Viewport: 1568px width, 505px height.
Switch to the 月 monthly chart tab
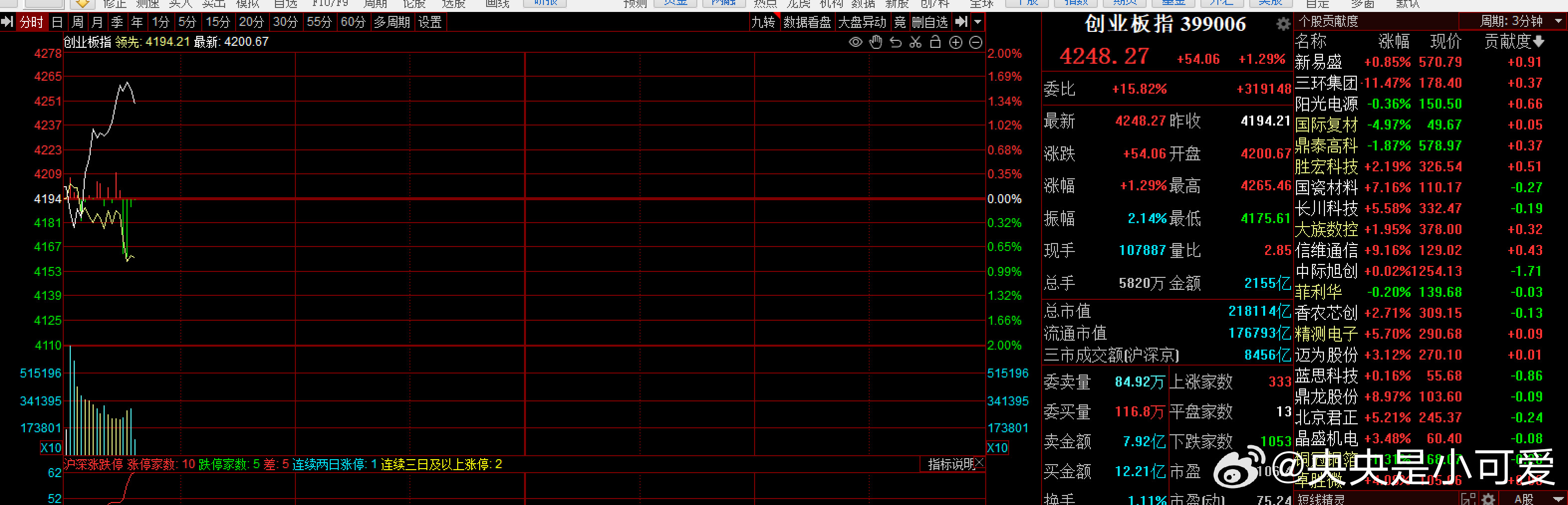(x=97, y=22)
